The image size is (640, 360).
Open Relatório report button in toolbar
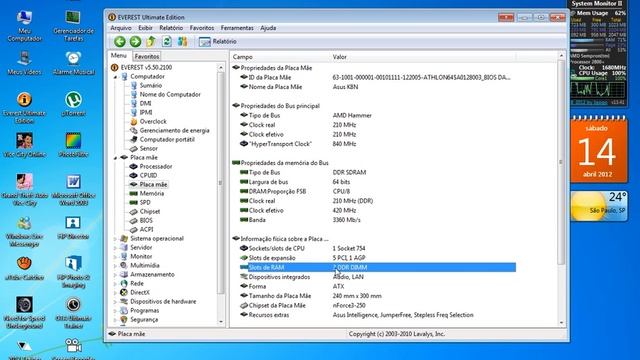pyautogui.click(x=218, y=42)
